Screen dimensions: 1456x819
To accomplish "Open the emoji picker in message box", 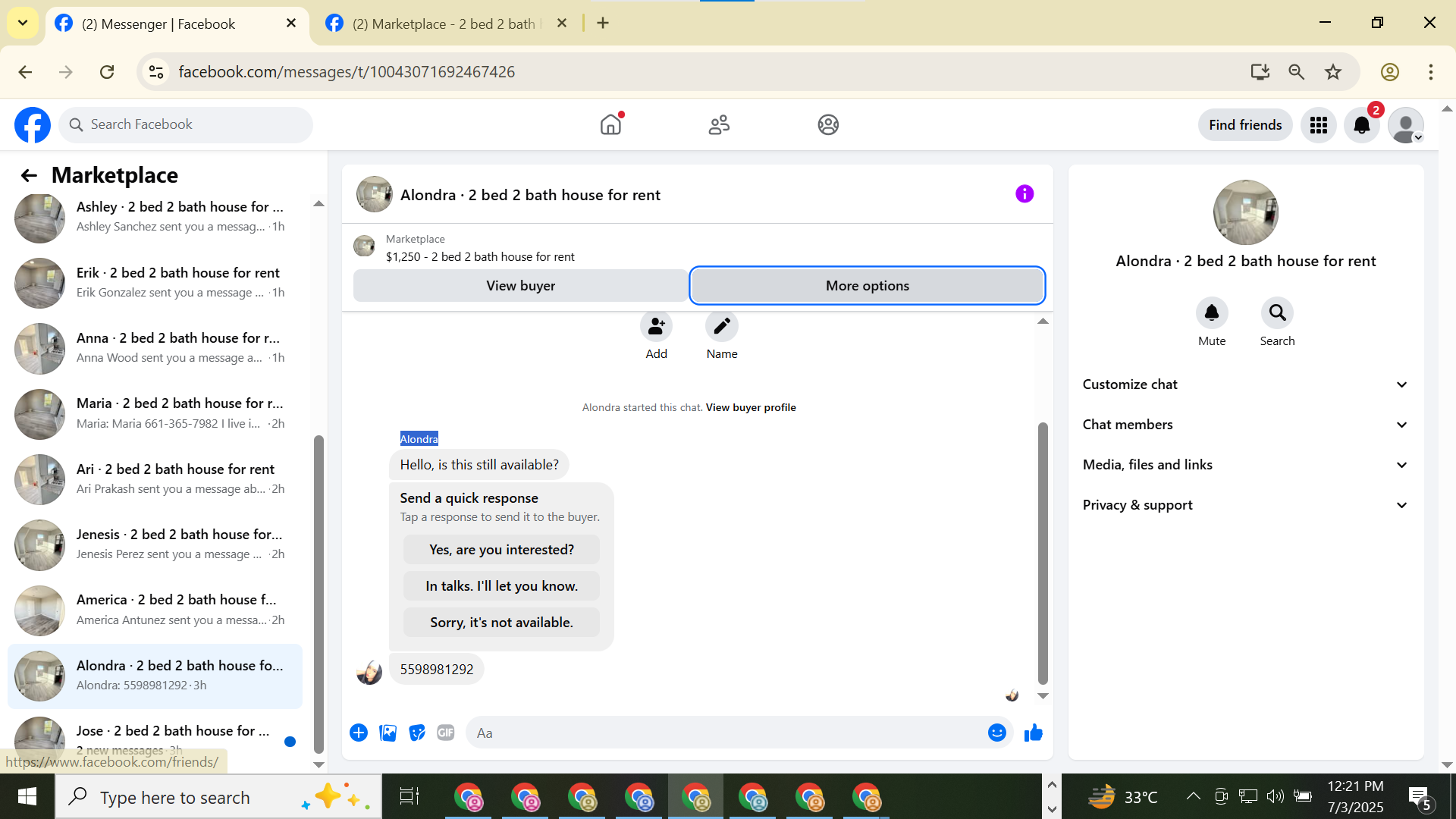I will click(996, 733).
